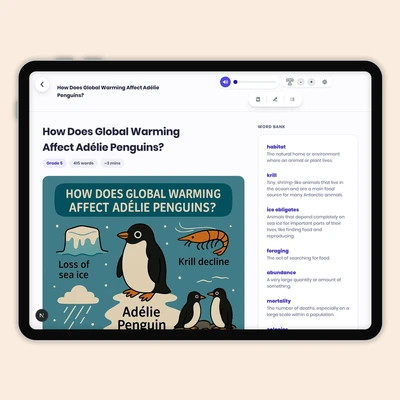400x400 pixels.
Task: Open the text size options icon
Action: [x=290, y=82]
